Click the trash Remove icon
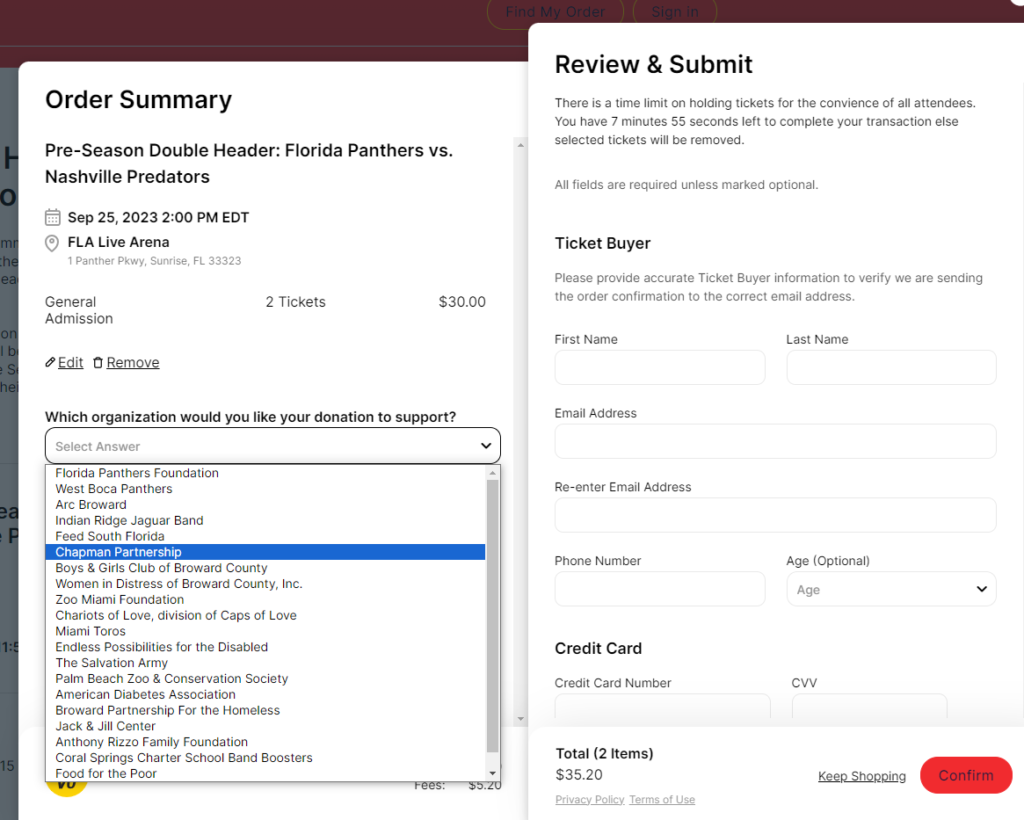 98,363
